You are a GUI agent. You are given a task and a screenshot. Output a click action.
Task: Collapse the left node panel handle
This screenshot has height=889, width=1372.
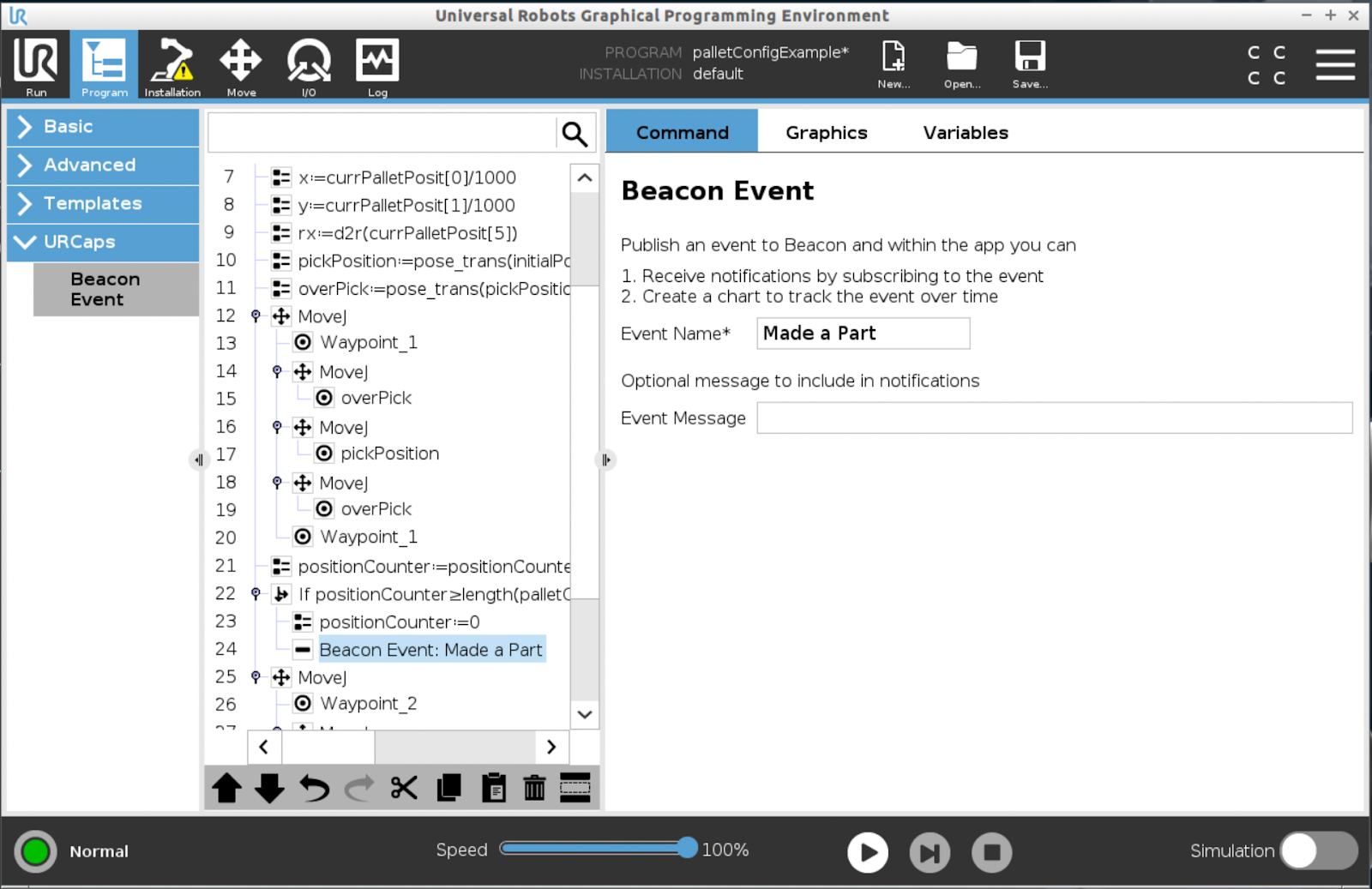(199, 460)
